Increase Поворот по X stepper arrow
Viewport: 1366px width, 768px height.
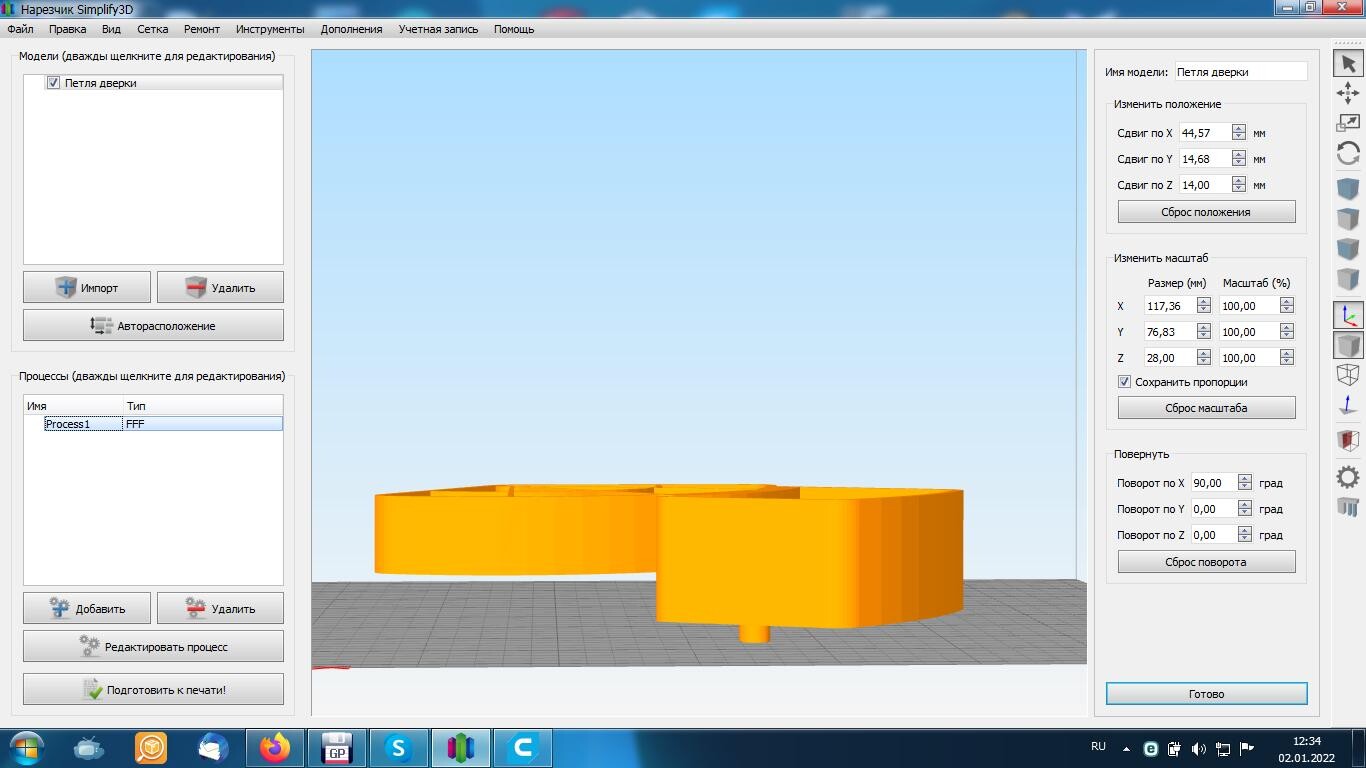(x=1244, y=478)
